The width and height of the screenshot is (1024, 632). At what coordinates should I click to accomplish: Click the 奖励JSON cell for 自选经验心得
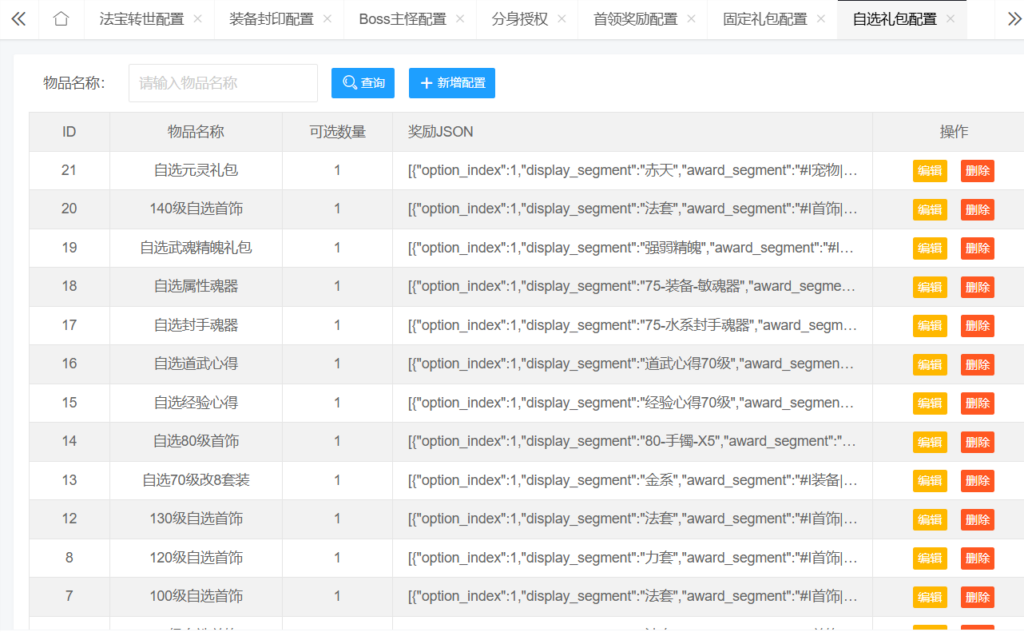[632, 403]
